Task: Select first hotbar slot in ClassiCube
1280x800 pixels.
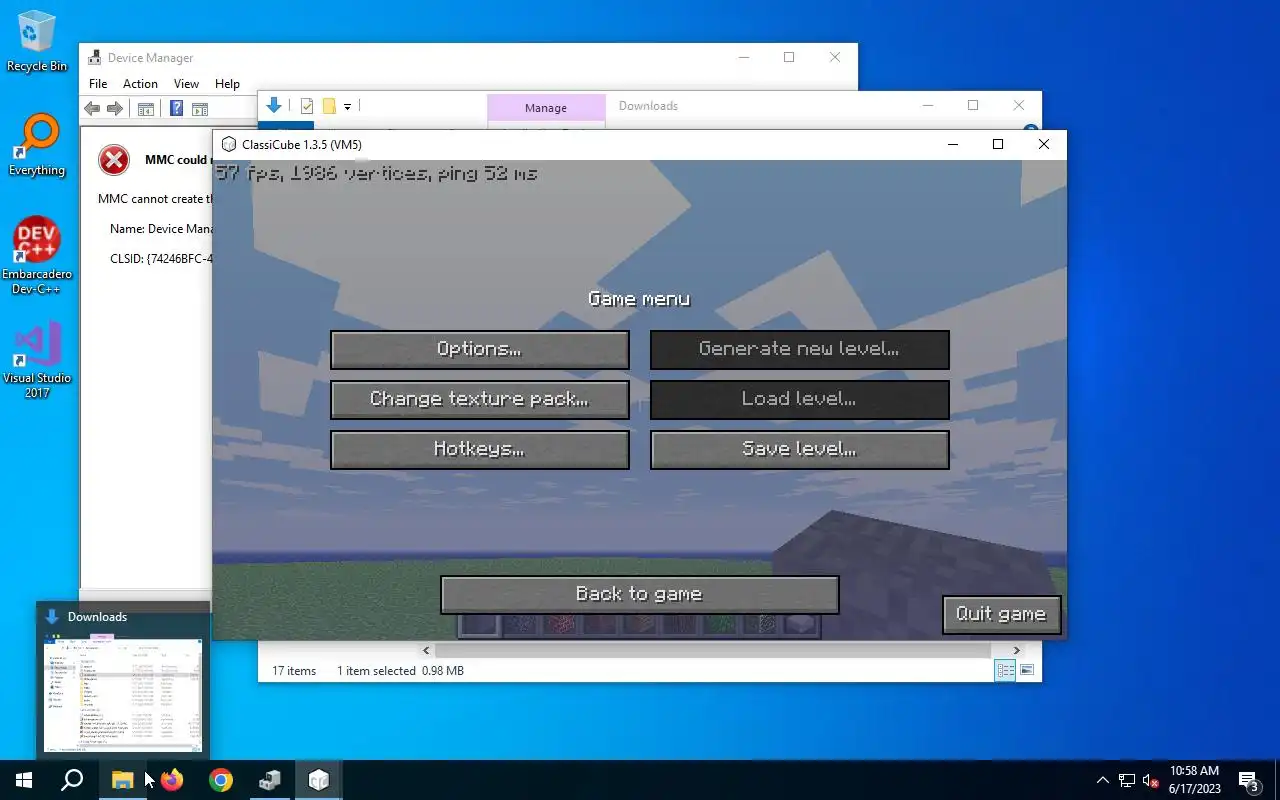Action: pyautogui.click(x=480, y=626)
